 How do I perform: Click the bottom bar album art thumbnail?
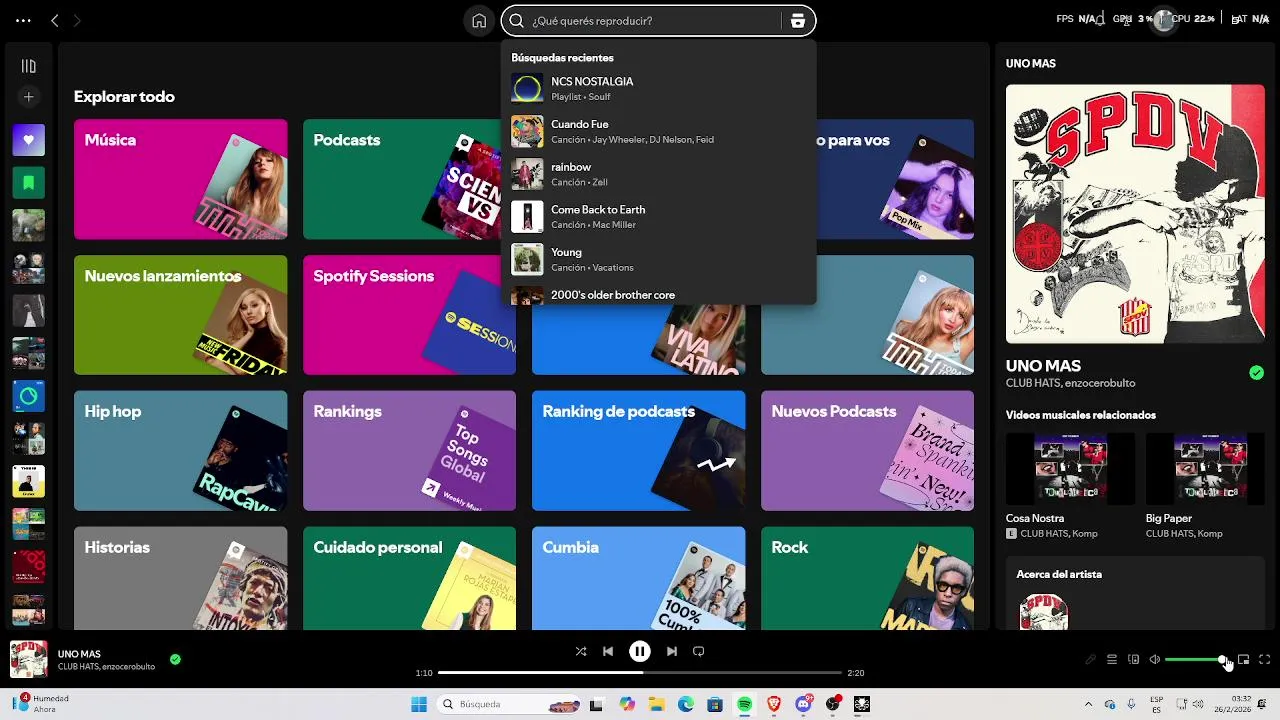[29, 659]
